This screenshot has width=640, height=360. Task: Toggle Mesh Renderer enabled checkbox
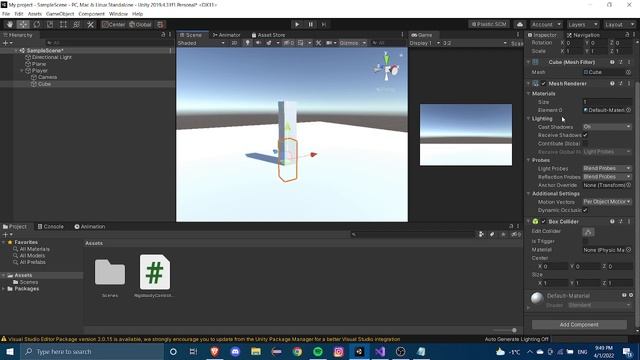coord(543,84)
